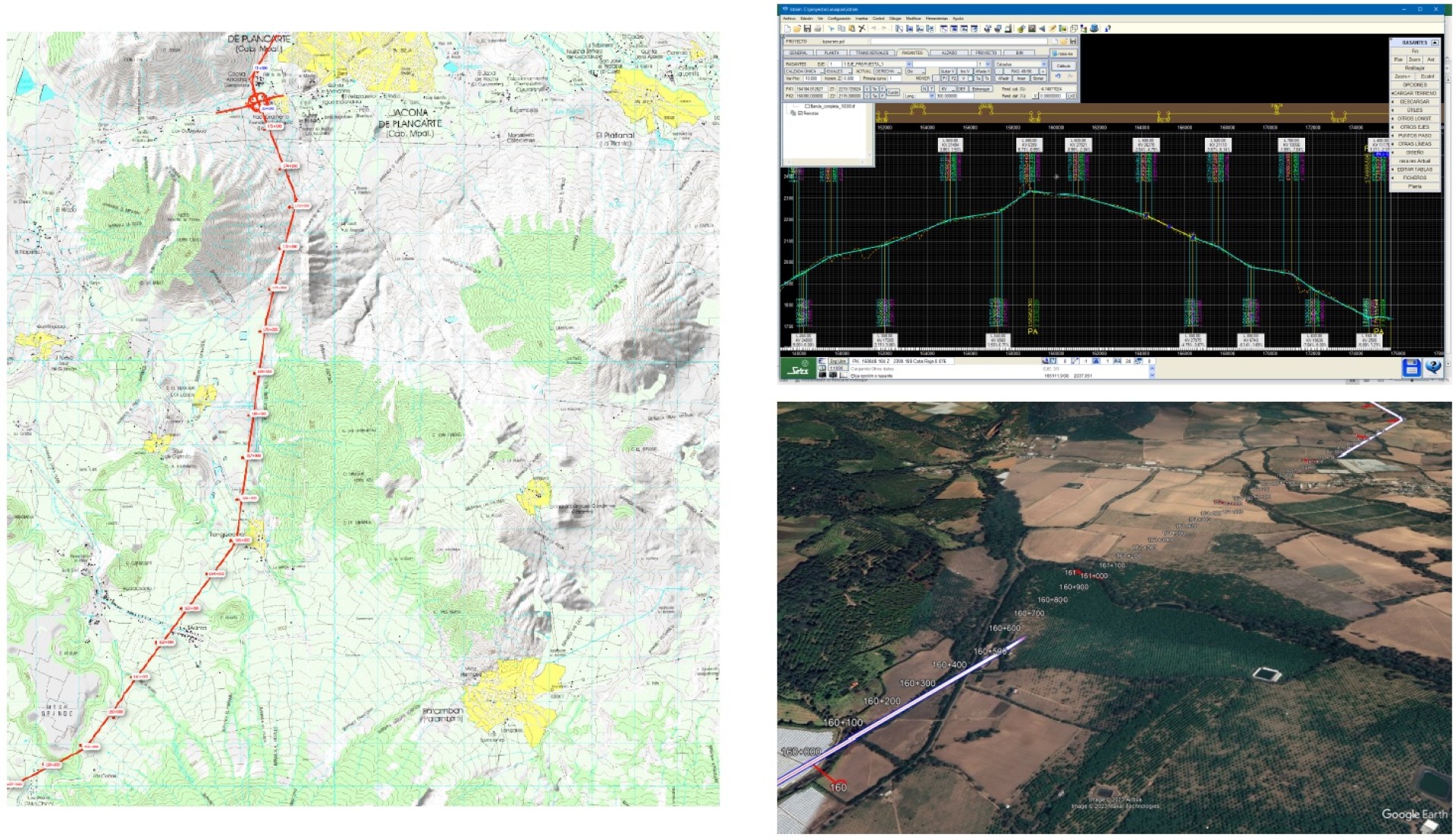The image size is (1456, 840).
Task: Collapse the RASANTES side panel arrow
Action: click(1435, 42)
